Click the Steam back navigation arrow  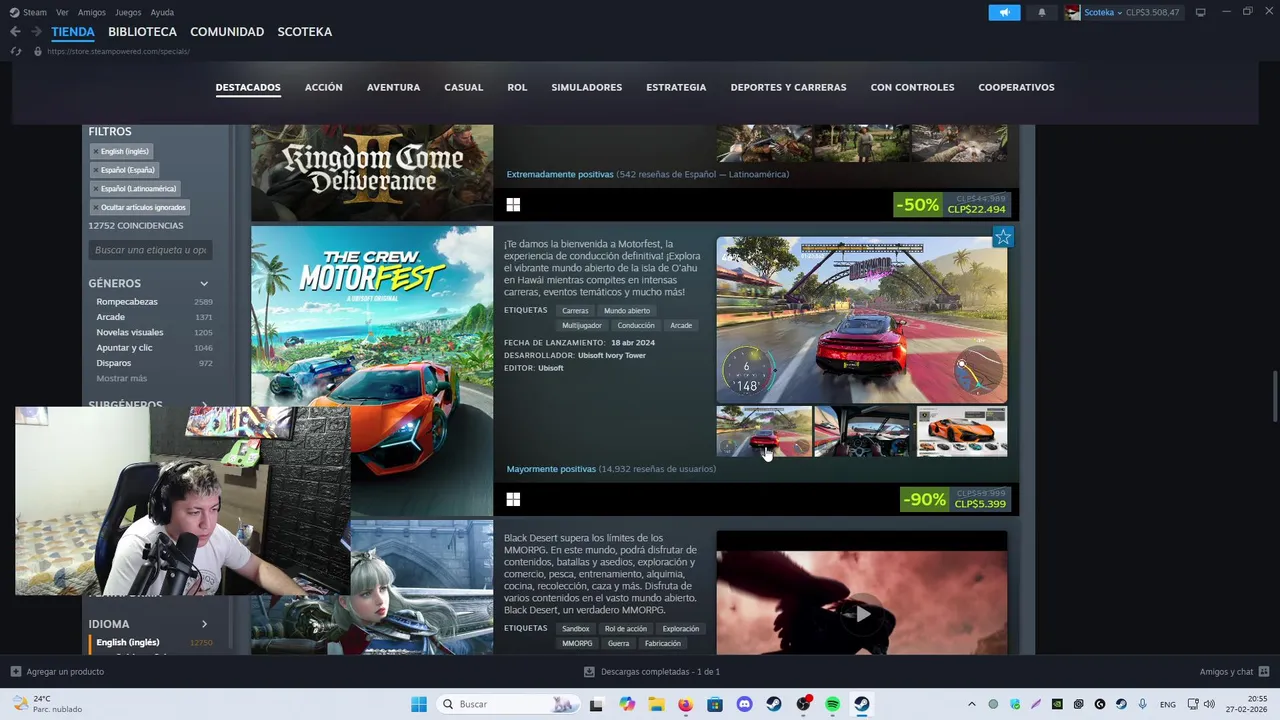tap(15, 32)
